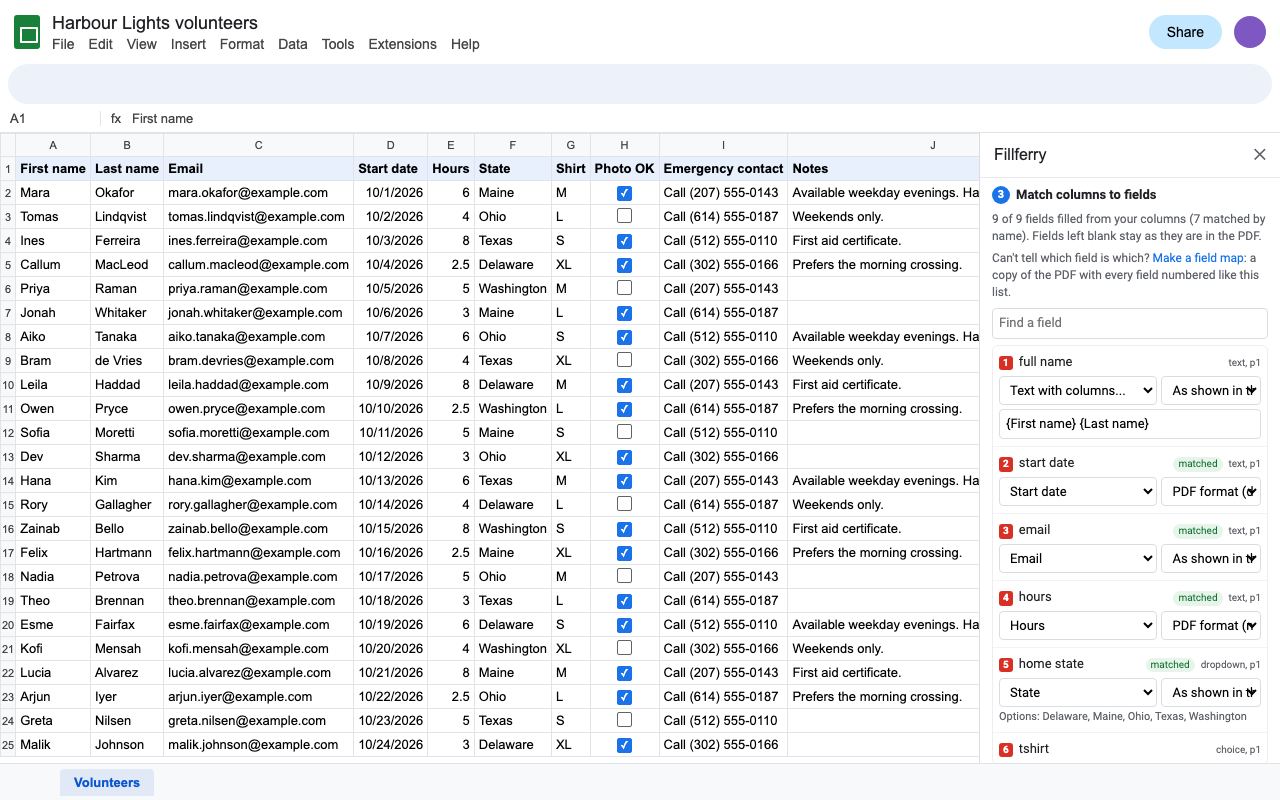This screenshot has width=1280, height=800.
Task: Click the Share button
Action: (x=1185, y=32)
